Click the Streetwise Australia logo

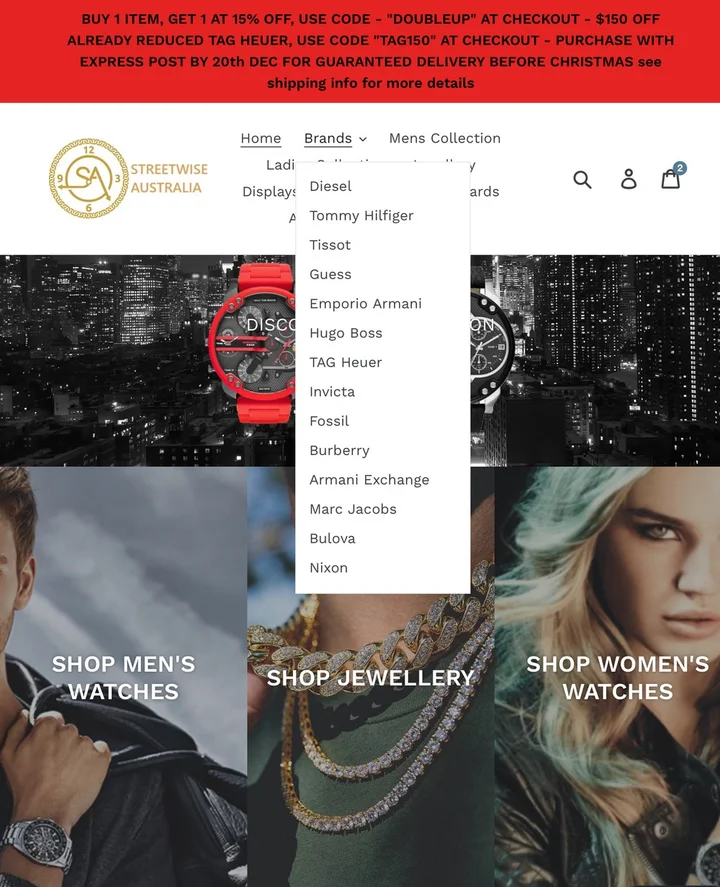(128, 179)
